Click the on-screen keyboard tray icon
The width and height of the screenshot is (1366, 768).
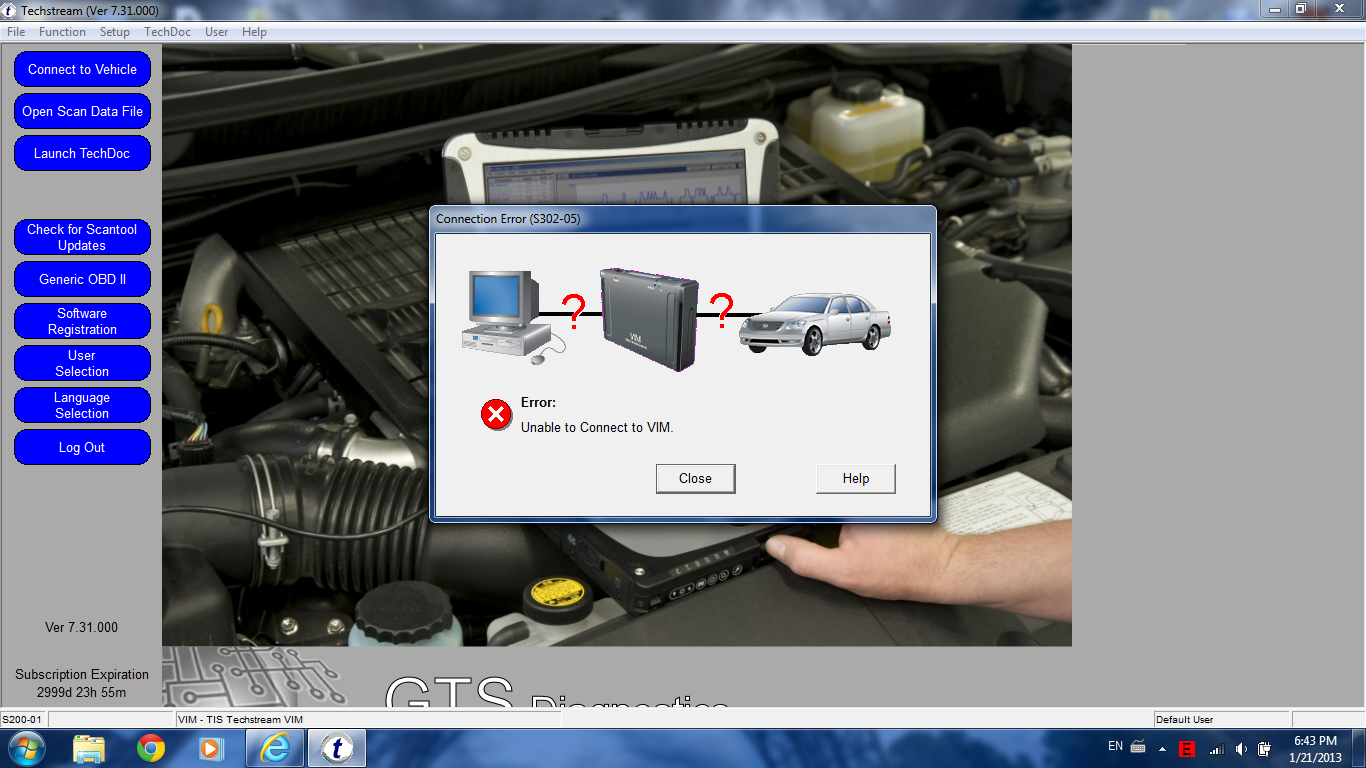(1138, 747)
